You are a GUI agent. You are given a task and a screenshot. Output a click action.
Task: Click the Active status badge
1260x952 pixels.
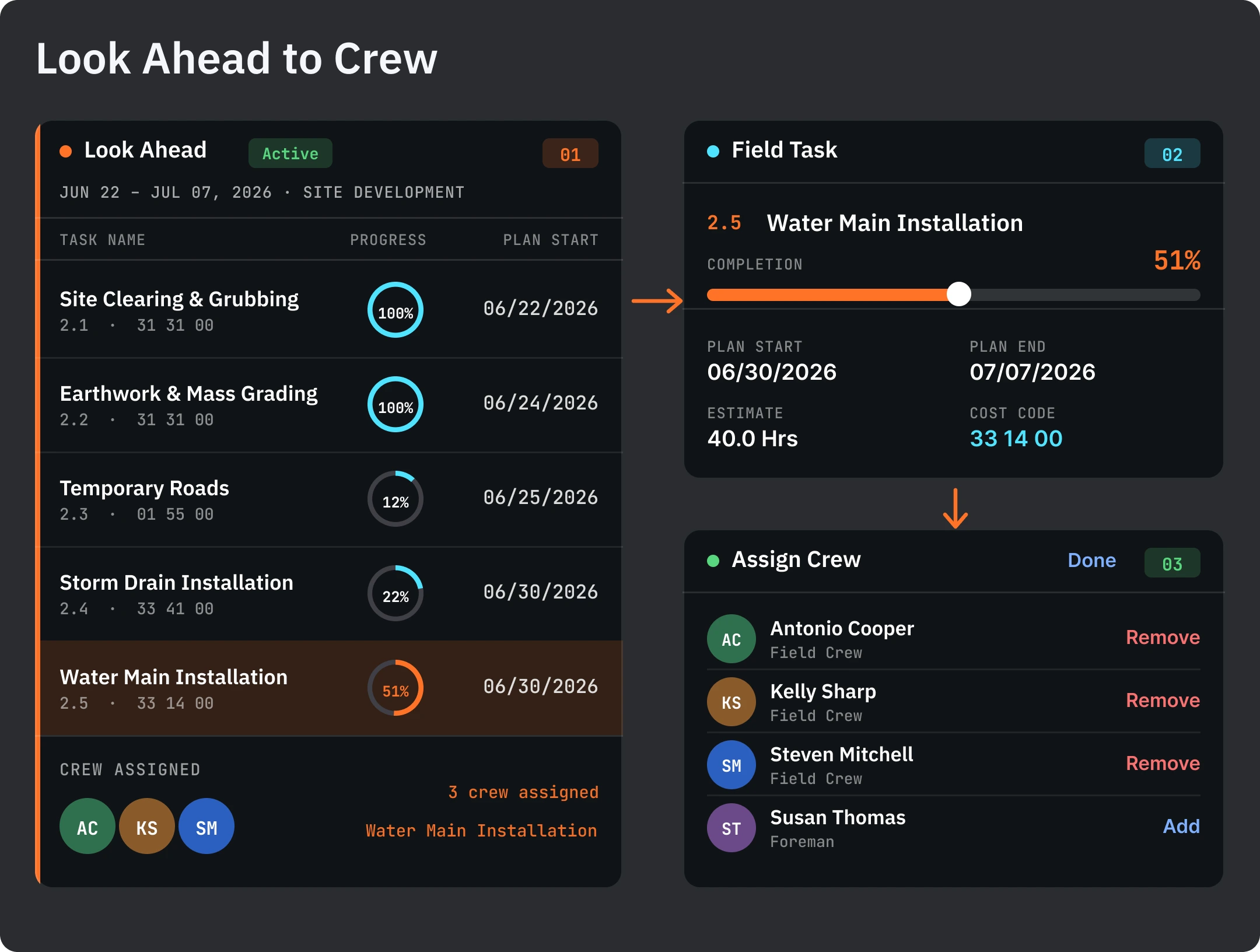(x=290, y=153)
